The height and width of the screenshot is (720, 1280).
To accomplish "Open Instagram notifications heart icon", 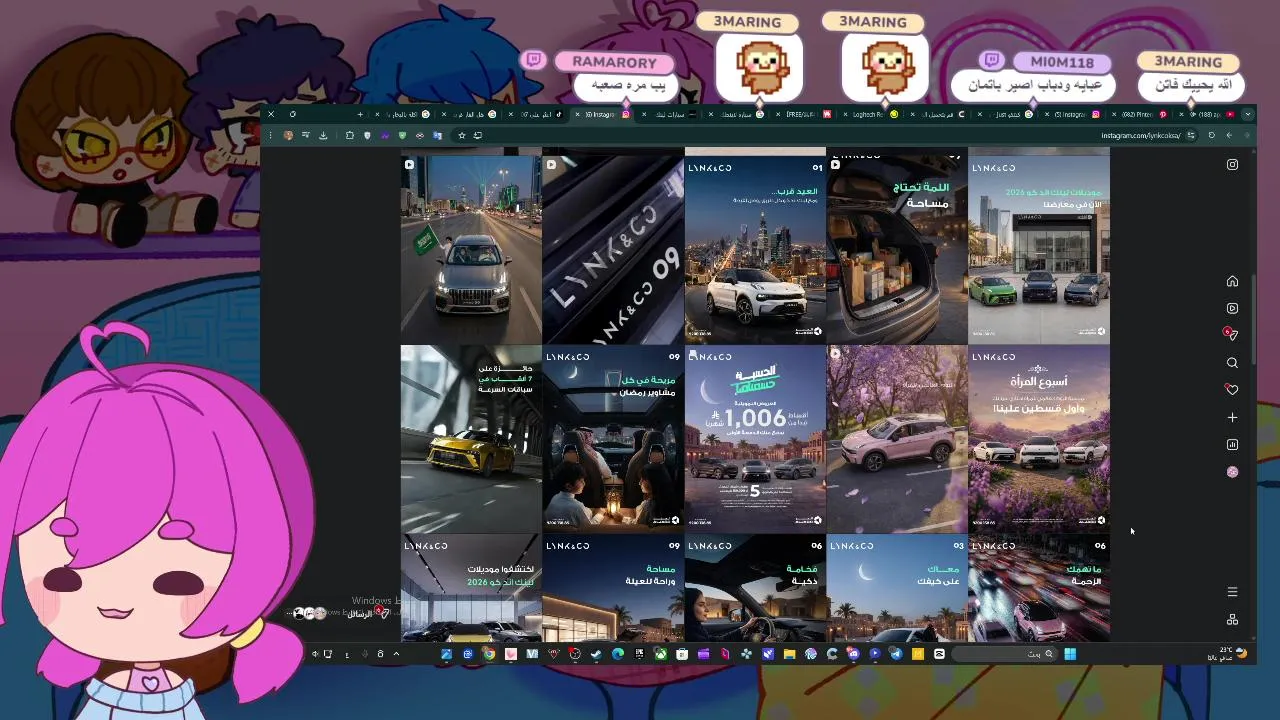I will click(1232, 390).
